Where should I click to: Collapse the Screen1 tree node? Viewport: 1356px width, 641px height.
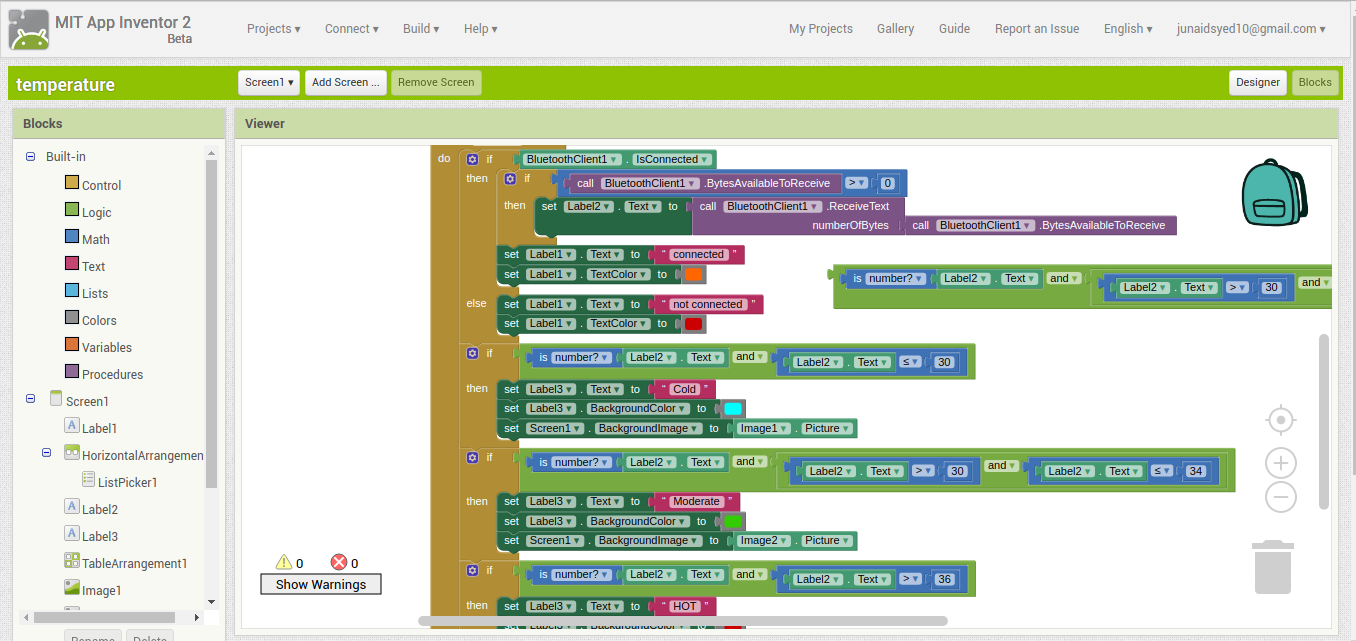tap(30, 399)
